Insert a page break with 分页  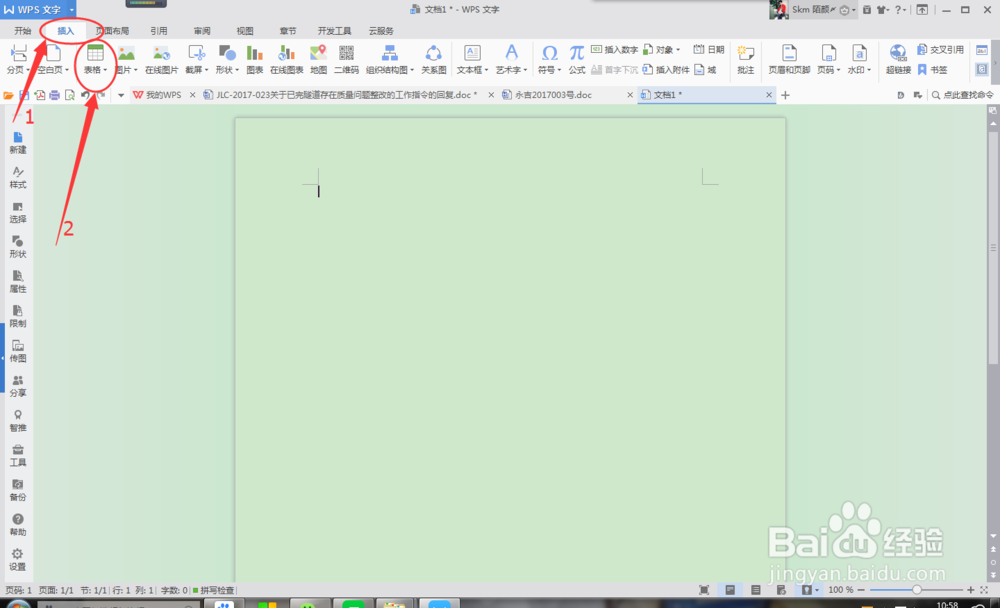18,59
